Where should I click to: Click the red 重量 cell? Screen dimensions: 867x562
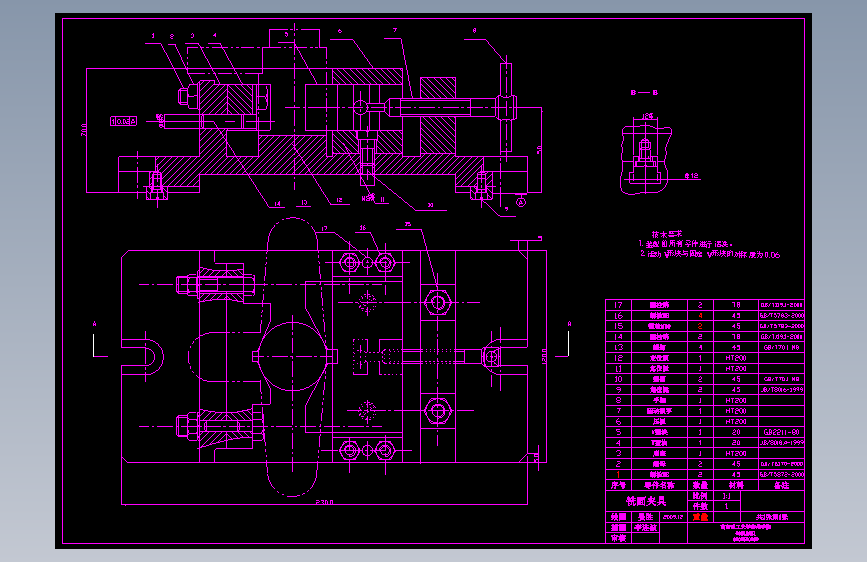700,517
